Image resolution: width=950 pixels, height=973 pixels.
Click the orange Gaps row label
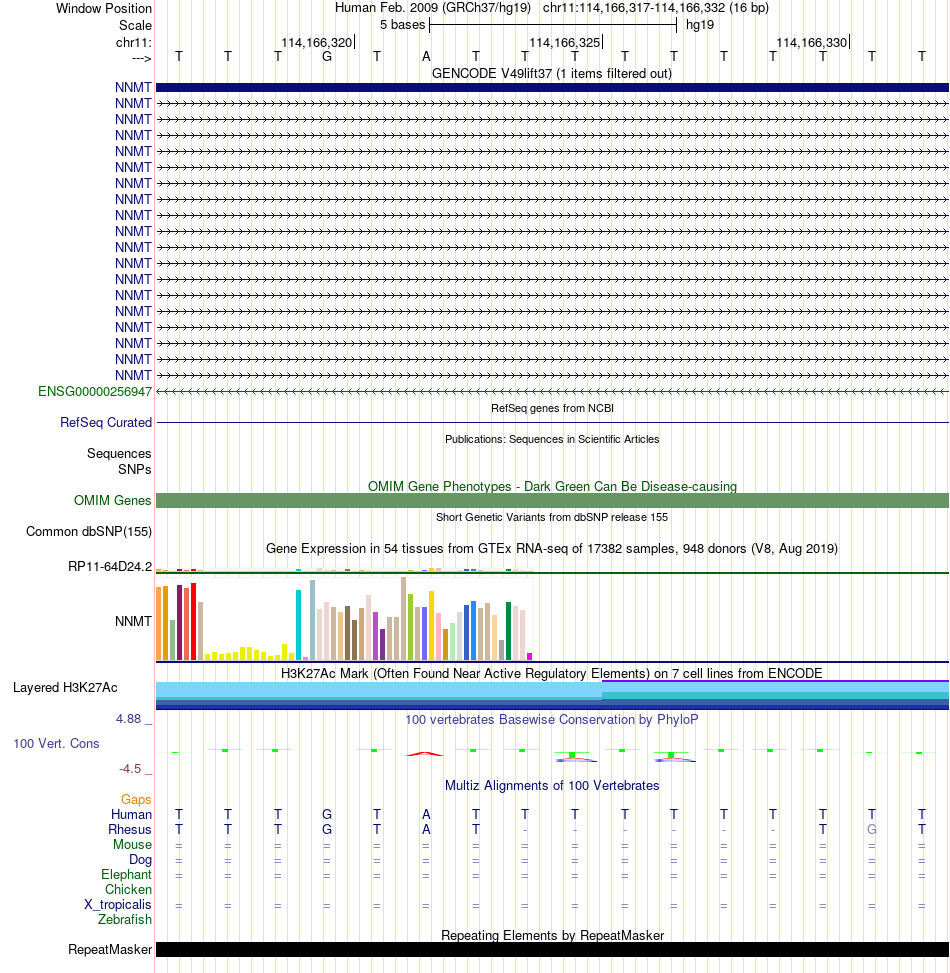point(136,800)
